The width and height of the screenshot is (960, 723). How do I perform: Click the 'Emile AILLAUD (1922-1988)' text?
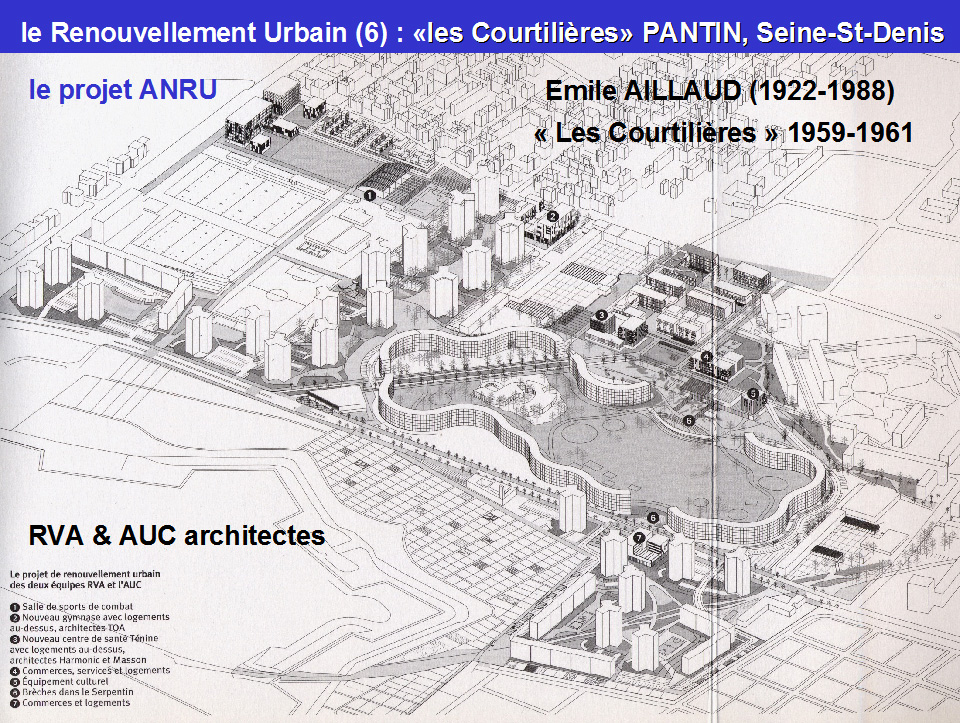[x=719, y=92]
